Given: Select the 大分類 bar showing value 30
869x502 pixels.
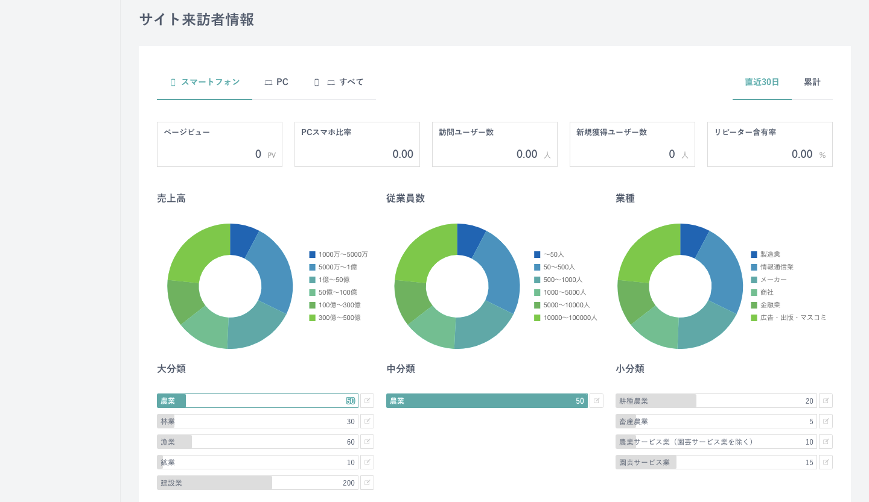Looking at the screenshot, I should coord(258,421).
